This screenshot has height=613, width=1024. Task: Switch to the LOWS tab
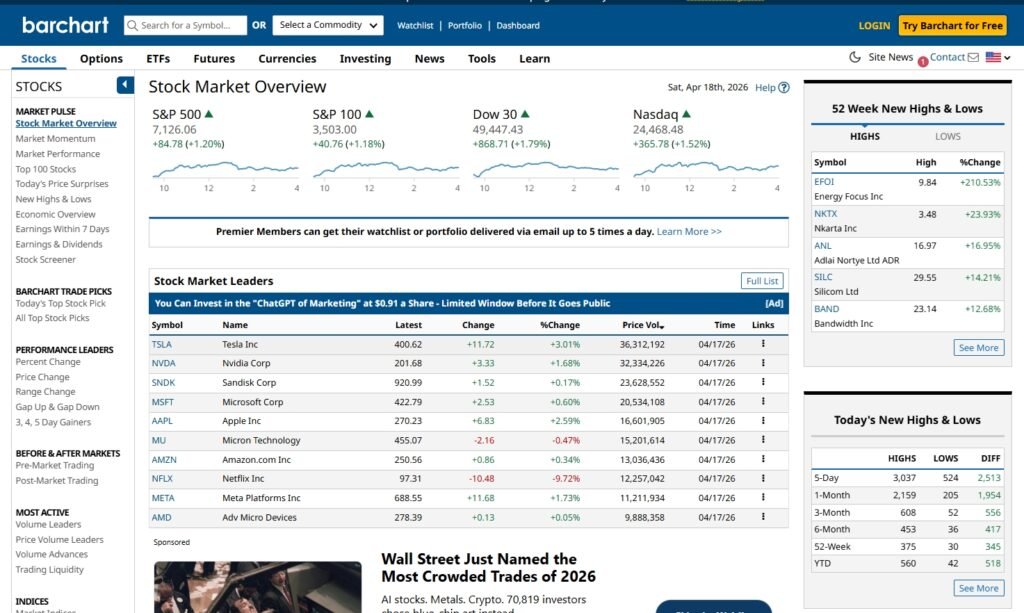click(948, 136)
